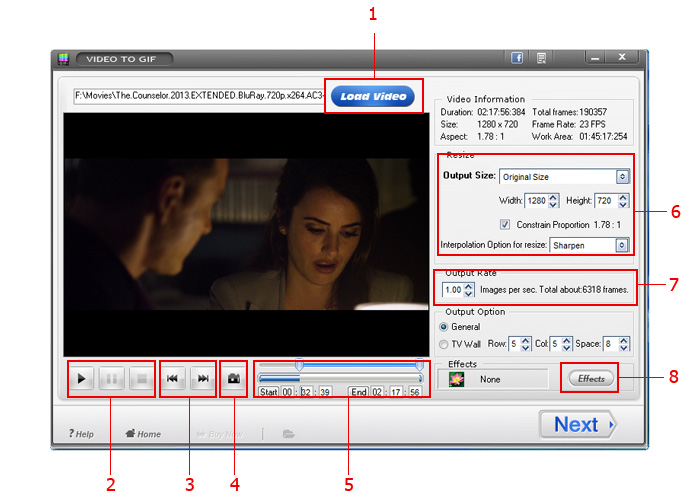
Task: Capture snapshot with camera icon
Action: (x=234, y=379)
